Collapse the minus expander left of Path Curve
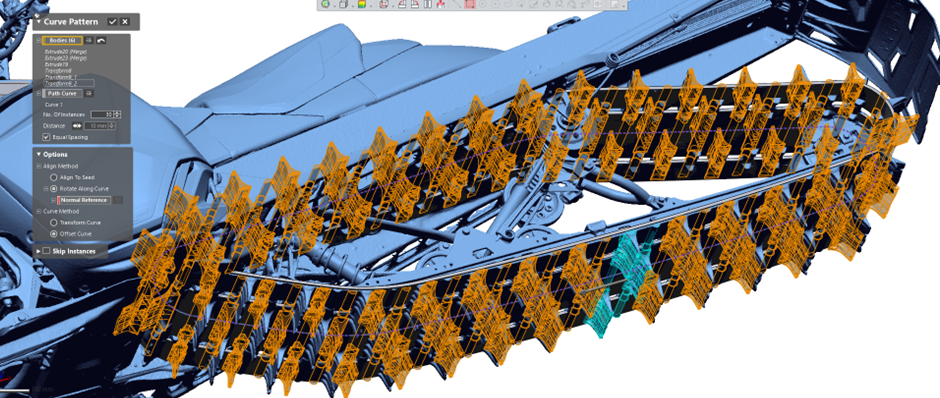940x398 pixels. (38, 94)
